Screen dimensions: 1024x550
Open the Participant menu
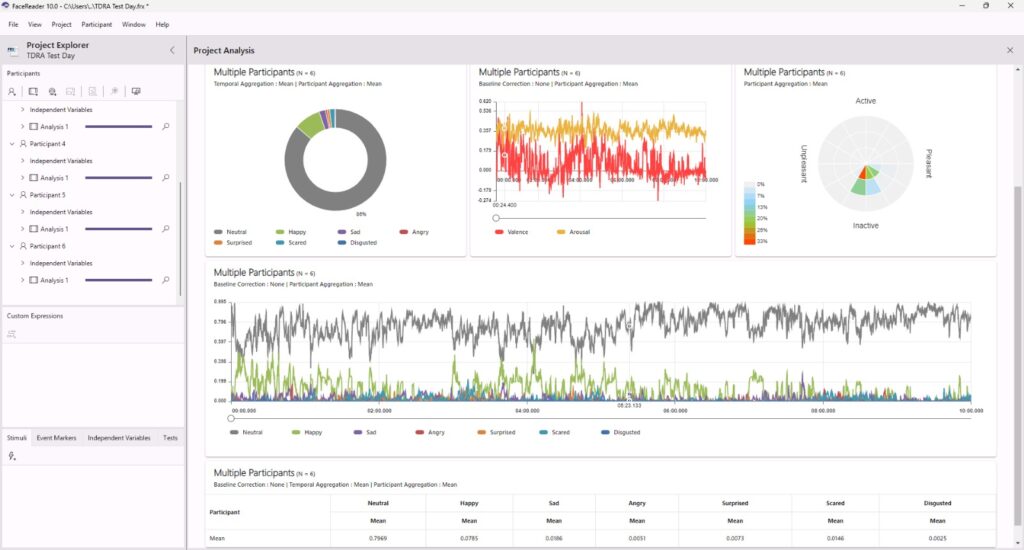tap(97, 24)
